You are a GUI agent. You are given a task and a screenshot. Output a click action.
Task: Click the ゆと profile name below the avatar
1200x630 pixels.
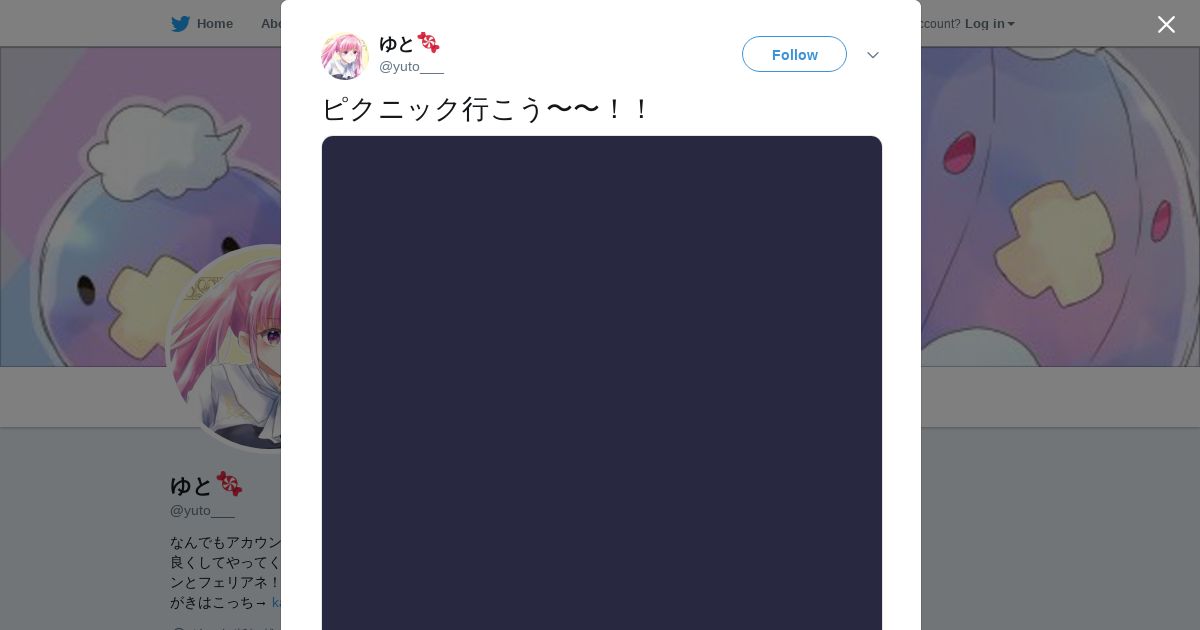(x=191, y=485)
